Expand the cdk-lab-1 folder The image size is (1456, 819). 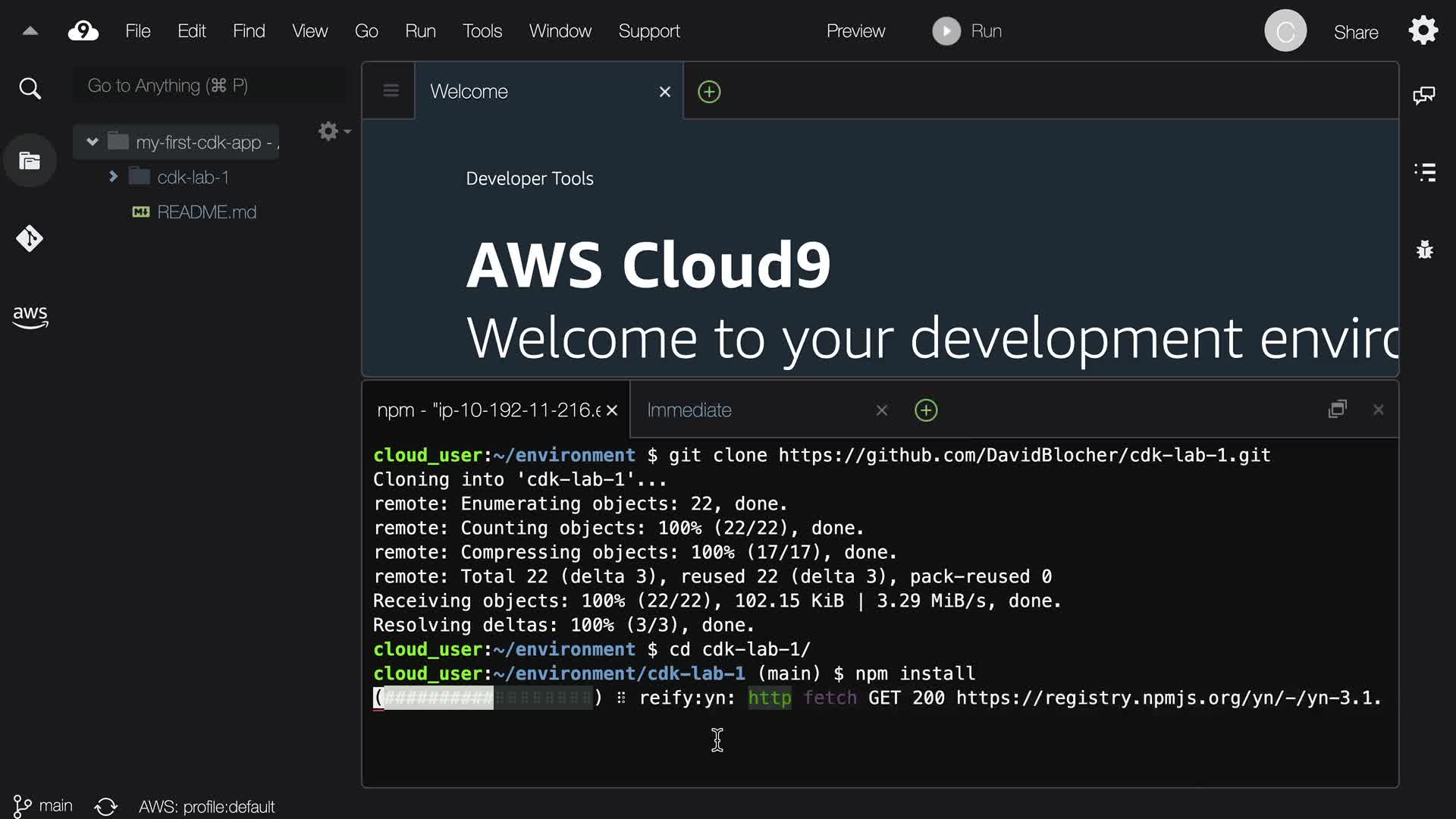[x=113, y=177]
